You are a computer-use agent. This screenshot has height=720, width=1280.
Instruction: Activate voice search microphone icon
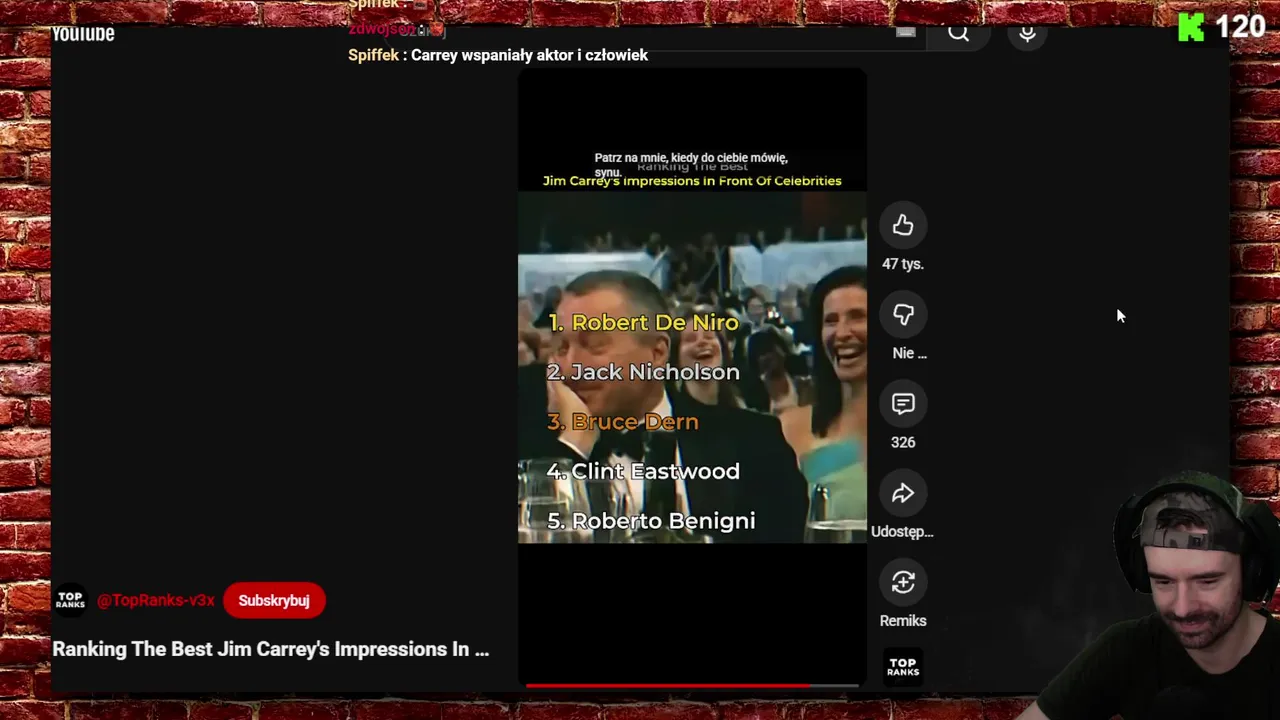click(1027, 34)
